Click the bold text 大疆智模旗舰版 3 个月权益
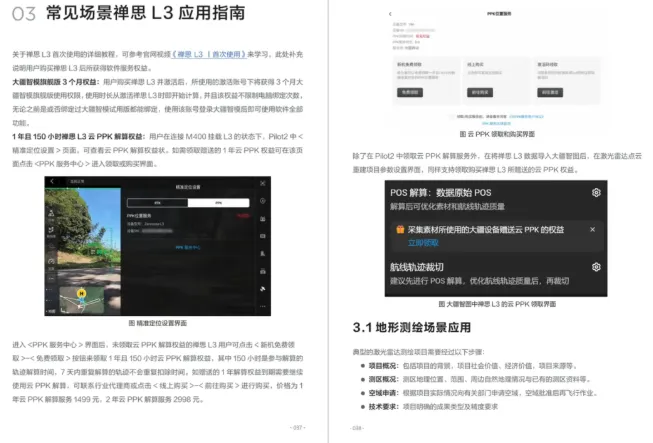653x443 pixels. [56, 82]
